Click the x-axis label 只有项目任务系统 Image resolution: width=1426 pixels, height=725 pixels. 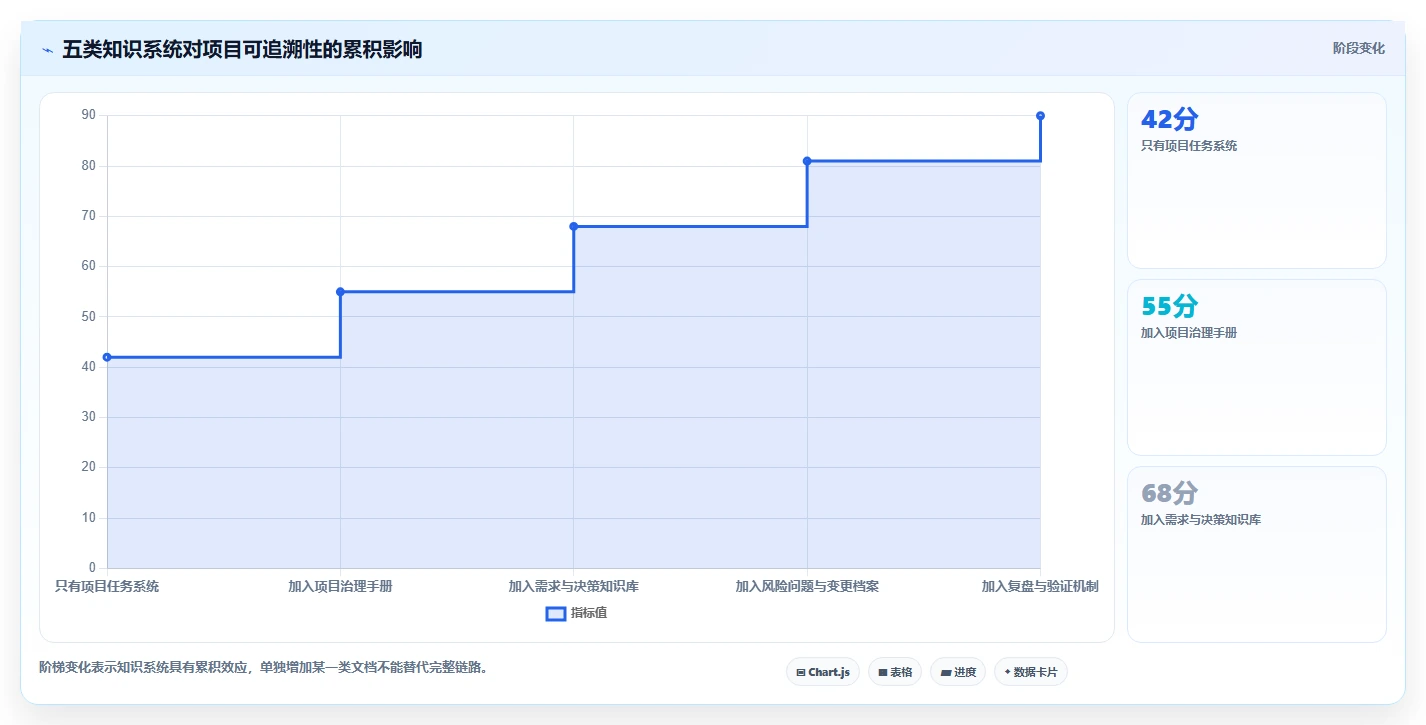pyautogui.click(x=107, y=586)
